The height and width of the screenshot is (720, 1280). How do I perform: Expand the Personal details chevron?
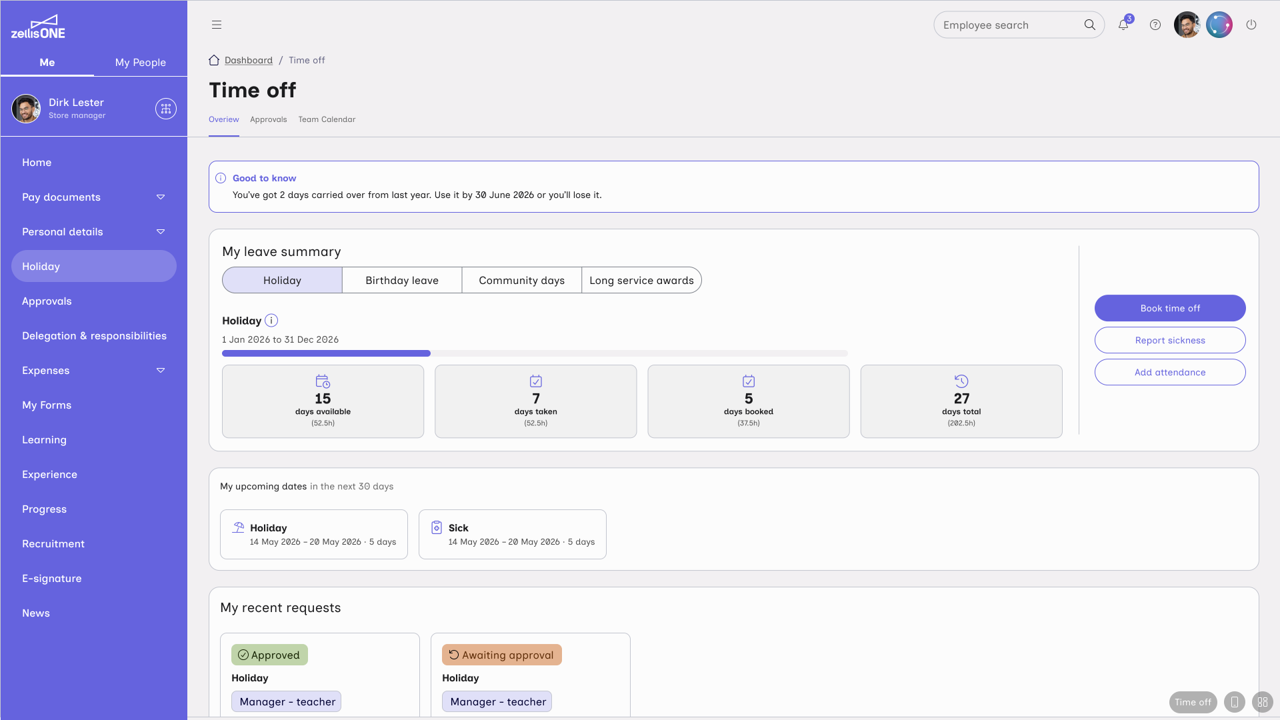tap(160, 232)
